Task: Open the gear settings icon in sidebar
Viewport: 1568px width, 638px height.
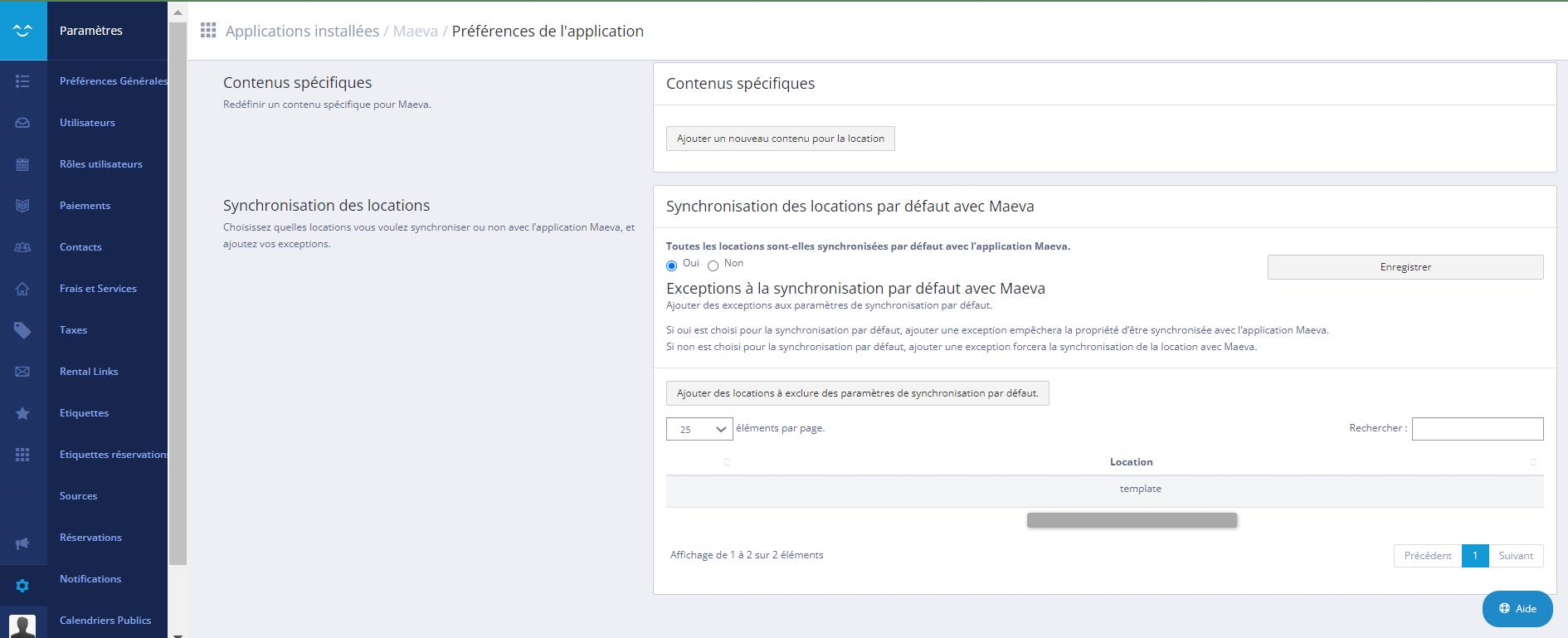Action: (22, 586)
